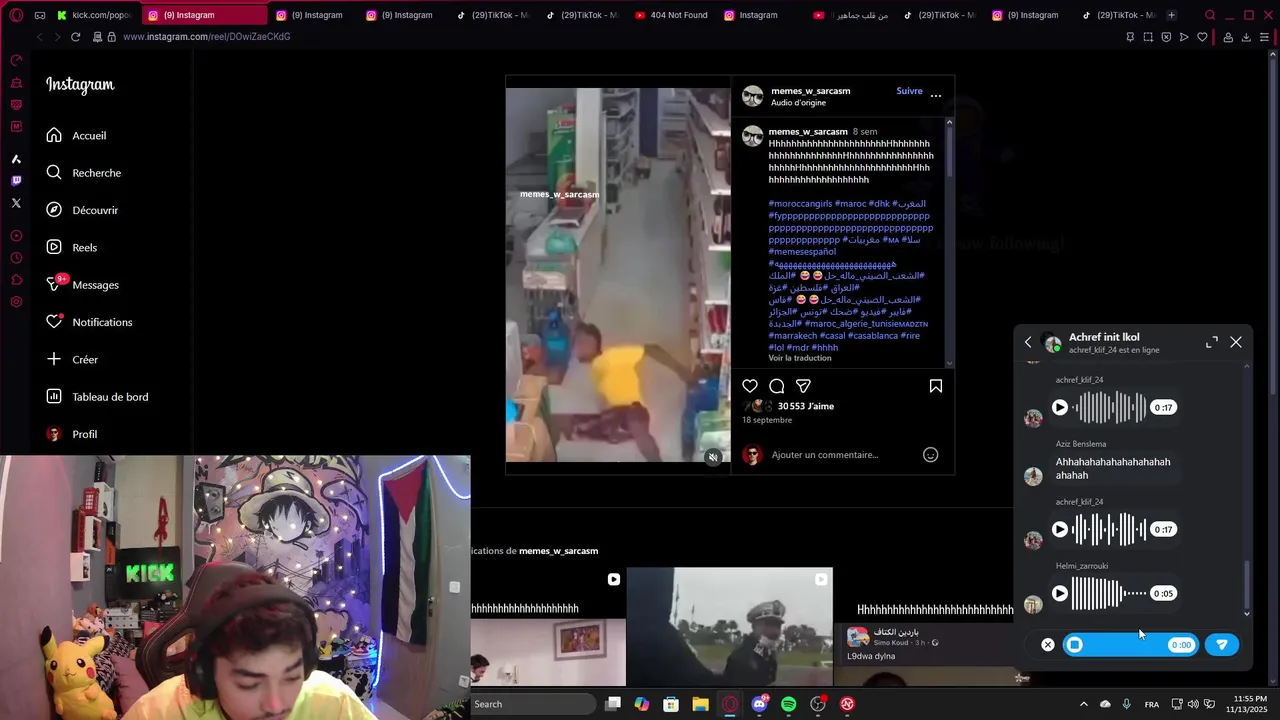Image resolution: width=1280 pixels, height=720 pixels.
Task: Open emoji picker in comment box
Action: coord(930,455)
